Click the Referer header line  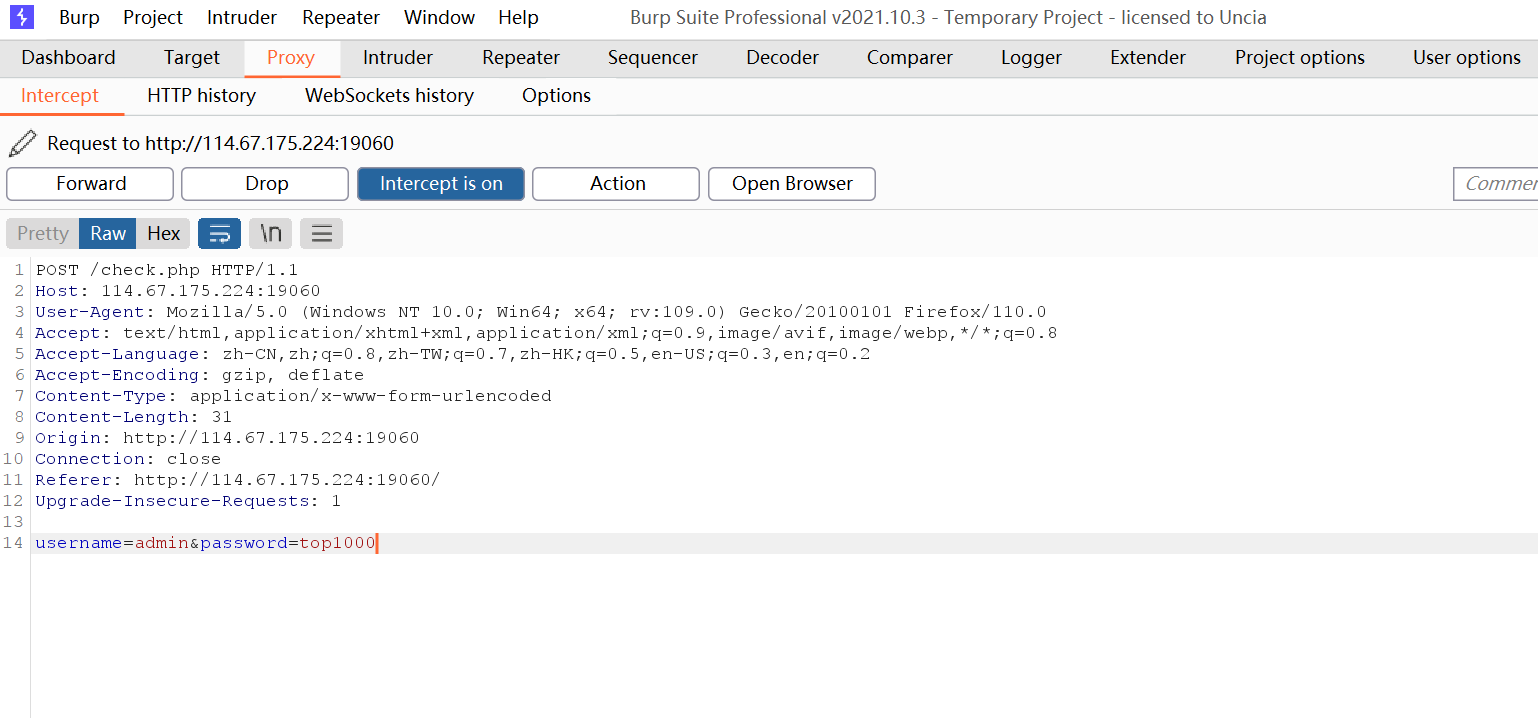[237, 480]
